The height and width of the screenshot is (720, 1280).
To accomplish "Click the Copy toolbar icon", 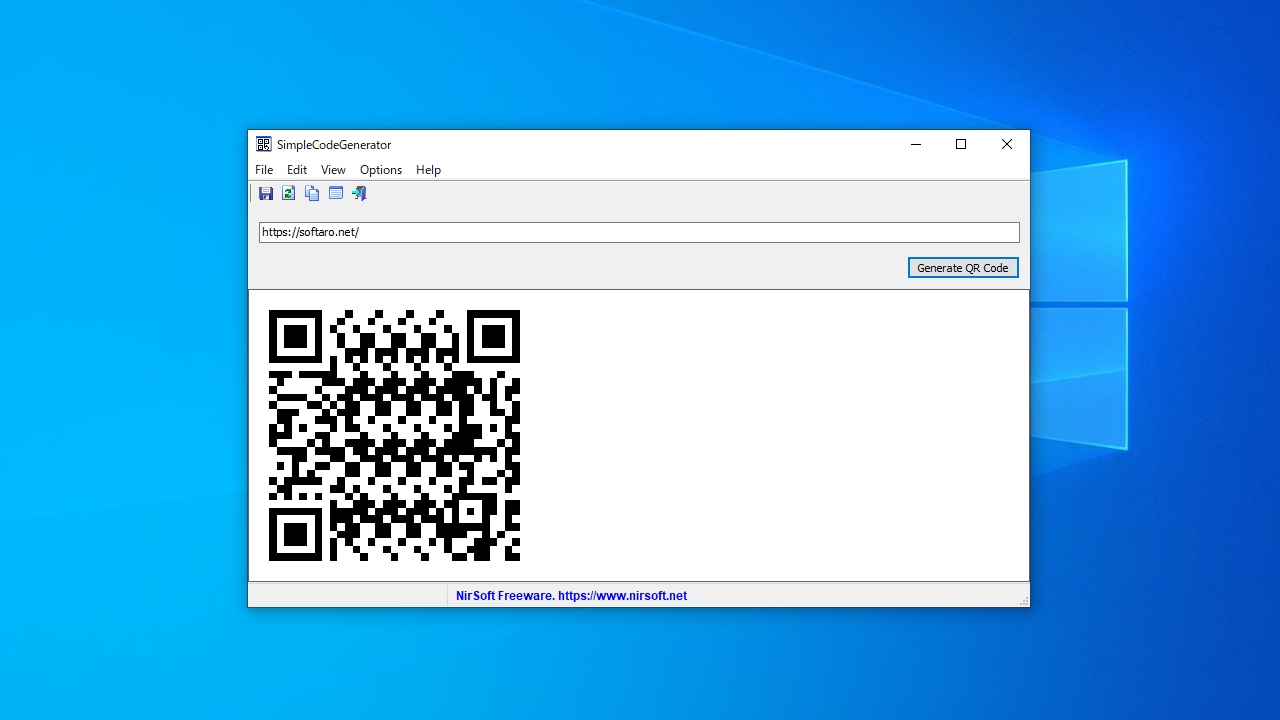I will pyautogui.click(x=312, y=193).
